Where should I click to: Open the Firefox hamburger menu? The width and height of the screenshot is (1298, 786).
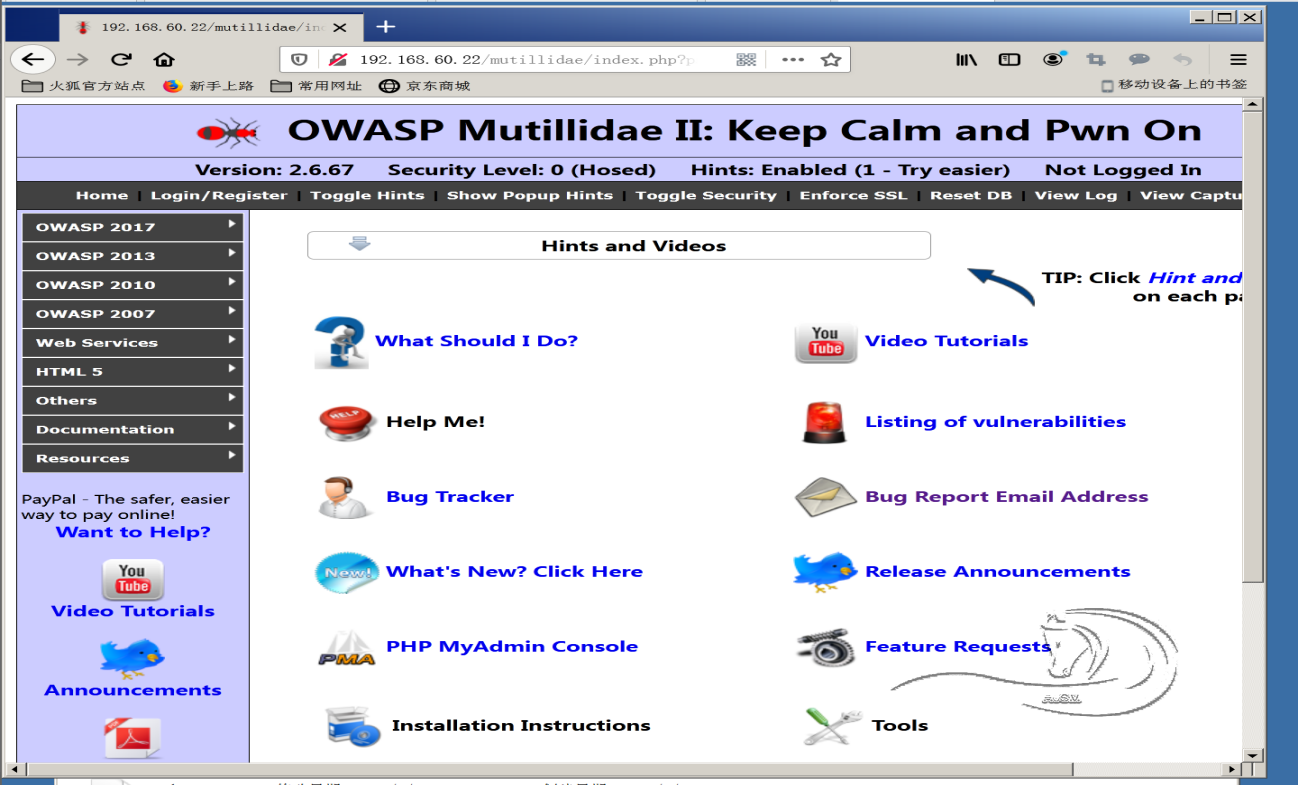[x=1238, y=59]
